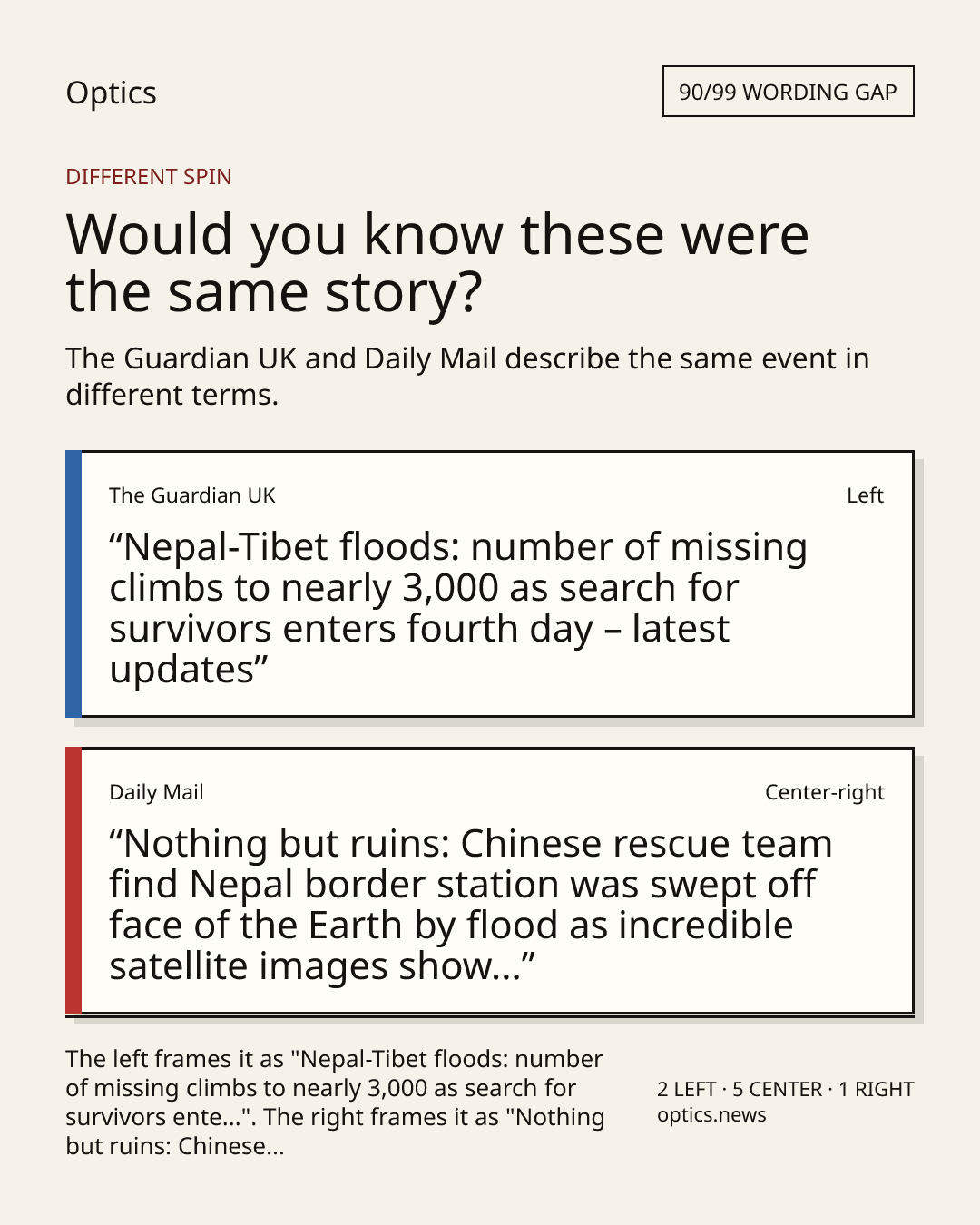Open the Nepal-Tibet floods headline quote

pos(458,608)
